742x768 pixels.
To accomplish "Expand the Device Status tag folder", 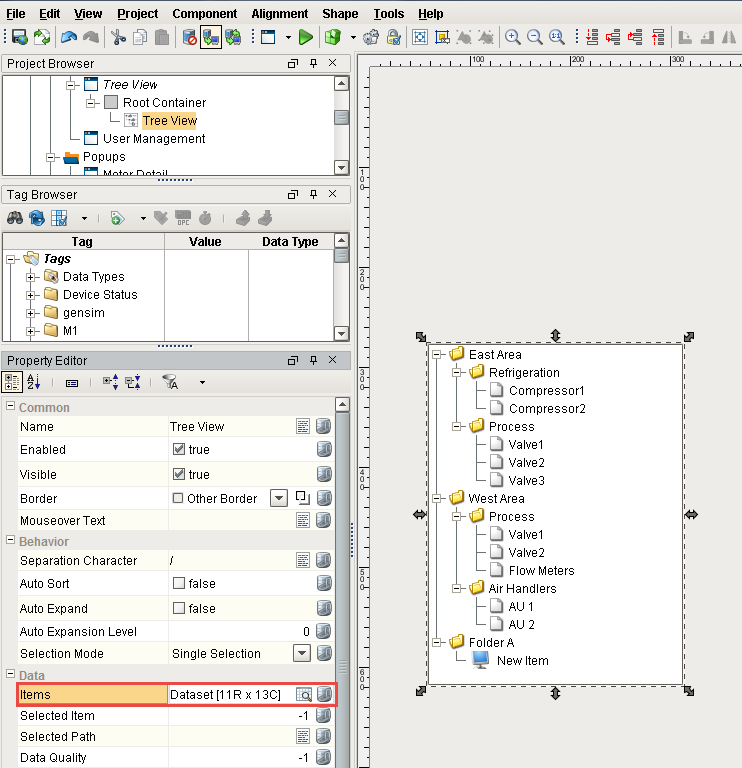I will coord(31,295).
